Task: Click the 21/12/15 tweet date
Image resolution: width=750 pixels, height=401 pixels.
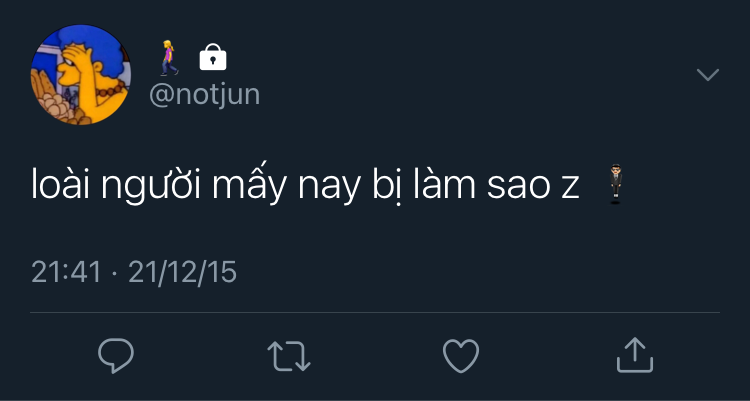Action: [183, 272]
